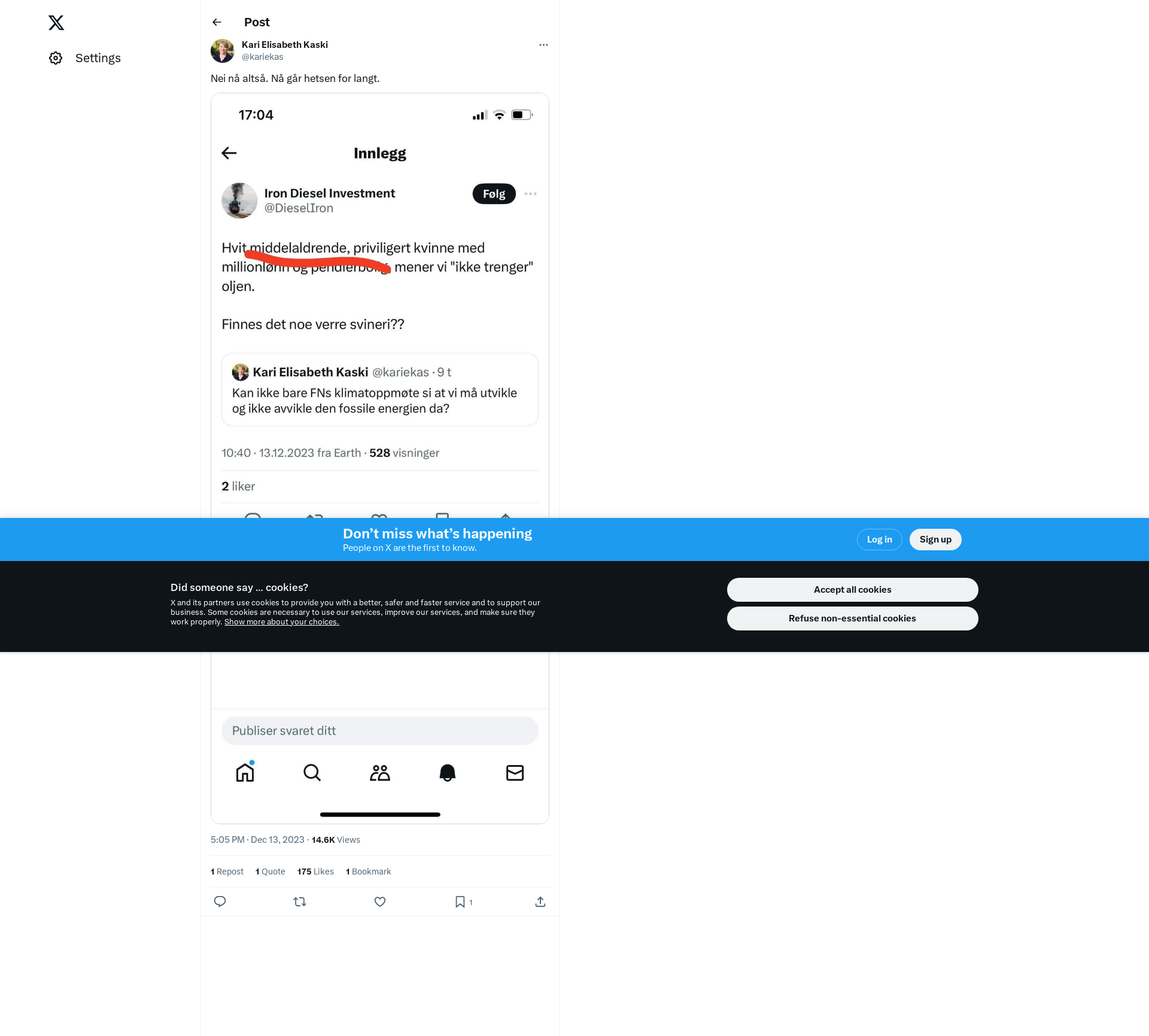The image size is (1149, 1036).
Task: Go back using the Post arrow
Action: (217, 22)
